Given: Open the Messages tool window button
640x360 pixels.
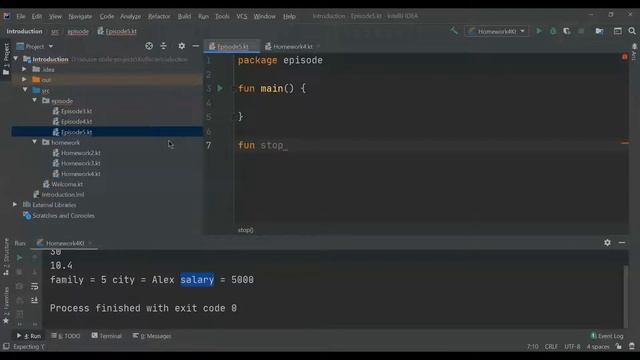Looking at the screenshot, I should pyautogui.click(x=152, y=336).
